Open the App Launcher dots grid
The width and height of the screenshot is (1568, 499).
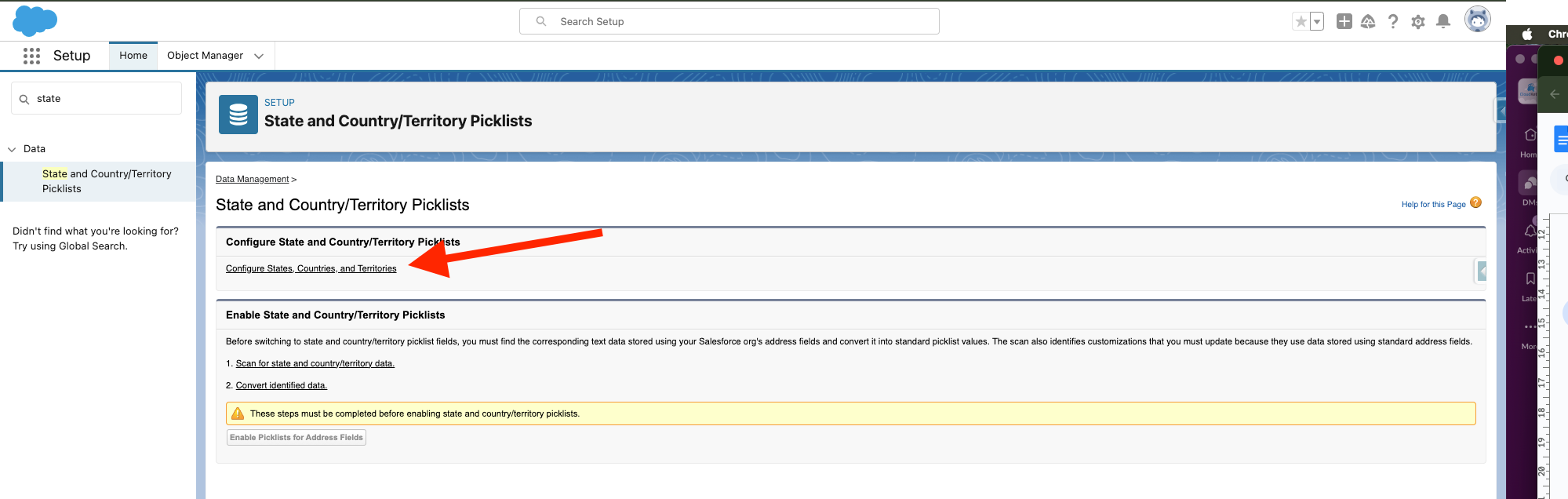tap(31, 56)
